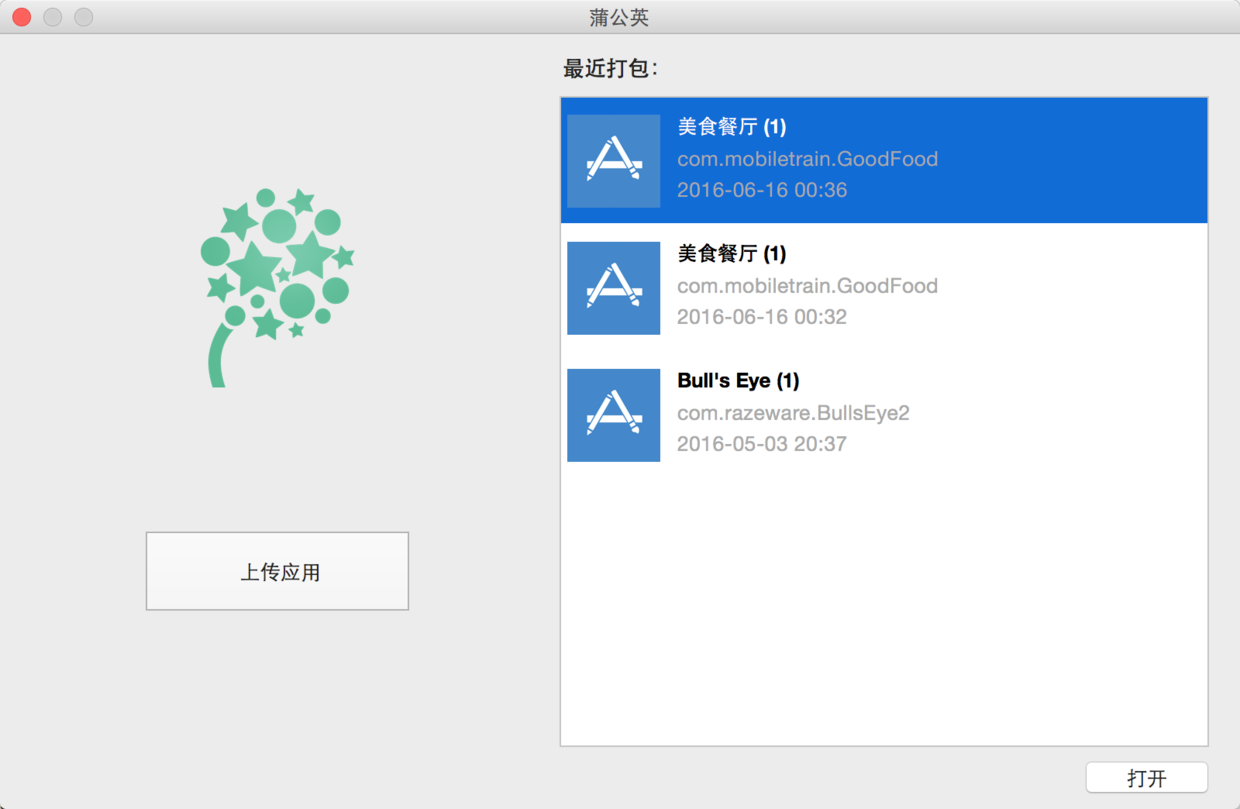Click the green dandelion logo
This screenshot has width=1240, height=809.
pyautogui.click(x=277, y=287)
